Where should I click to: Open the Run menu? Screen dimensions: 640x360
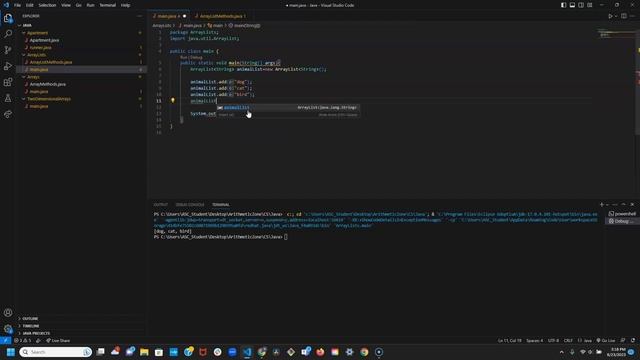(x=90, y=5)
